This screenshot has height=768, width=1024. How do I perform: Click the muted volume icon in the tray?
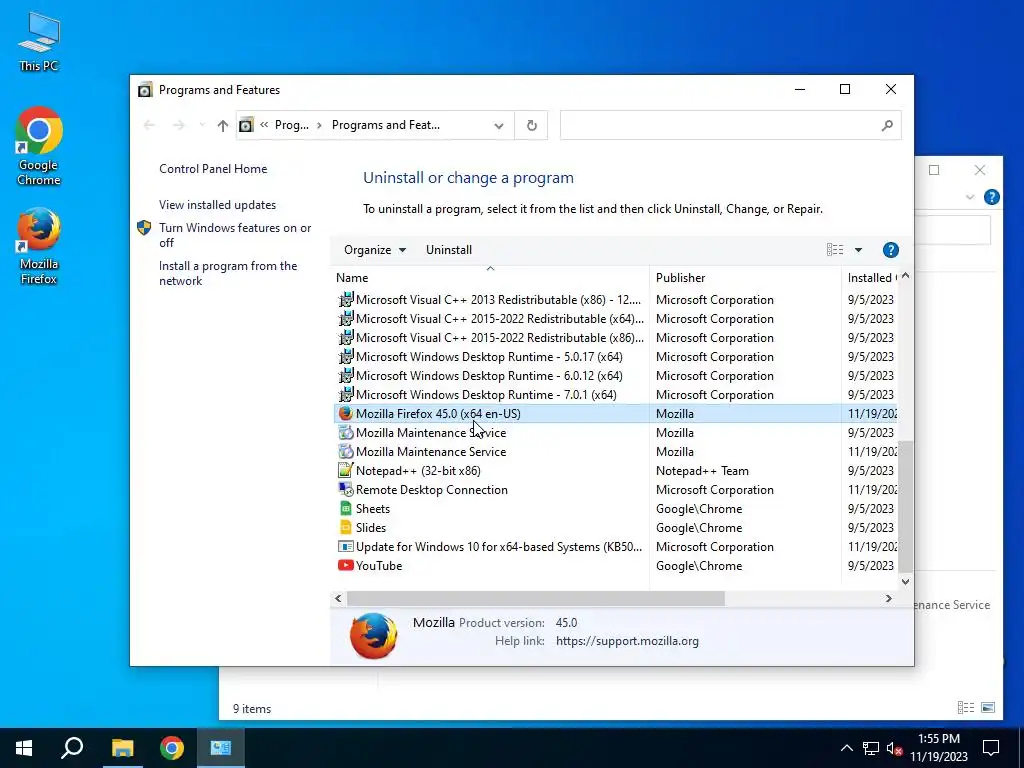click(895, 748)
